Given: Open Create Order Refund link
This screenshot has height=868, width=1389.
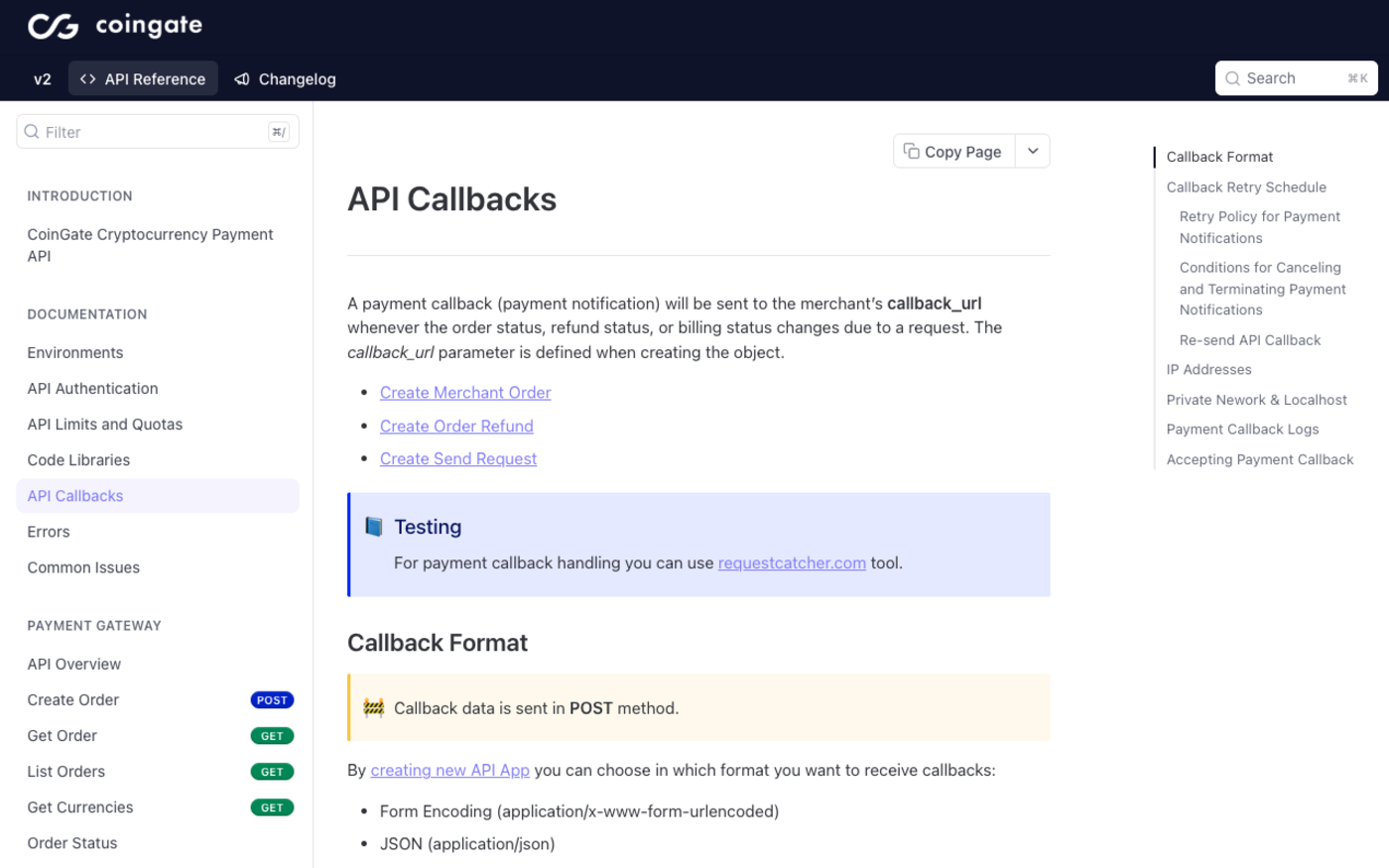Looking at the screenshot, I should 456,426.
